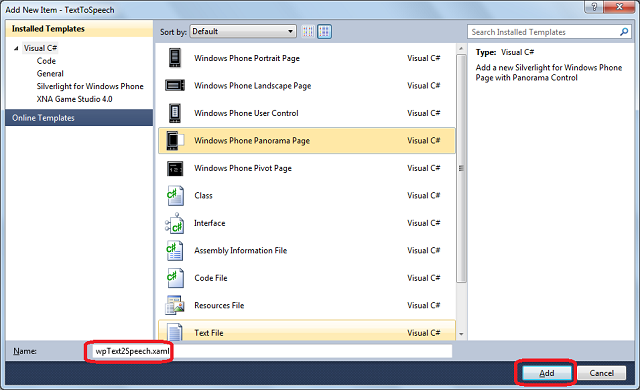
Task: Click the template list scrollbar thumb
Action: [461, 168]
